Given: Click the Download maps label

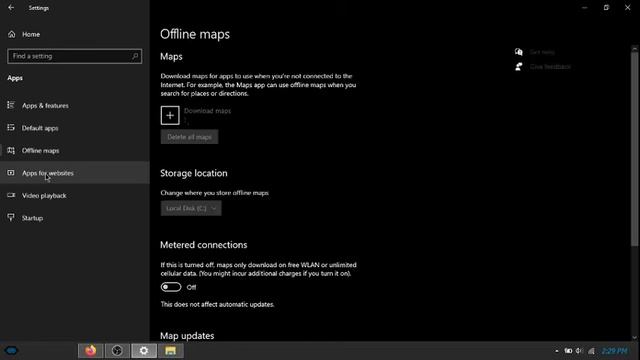Looking at the screenshot, I should pyautogui.click(x=207, y=111).
